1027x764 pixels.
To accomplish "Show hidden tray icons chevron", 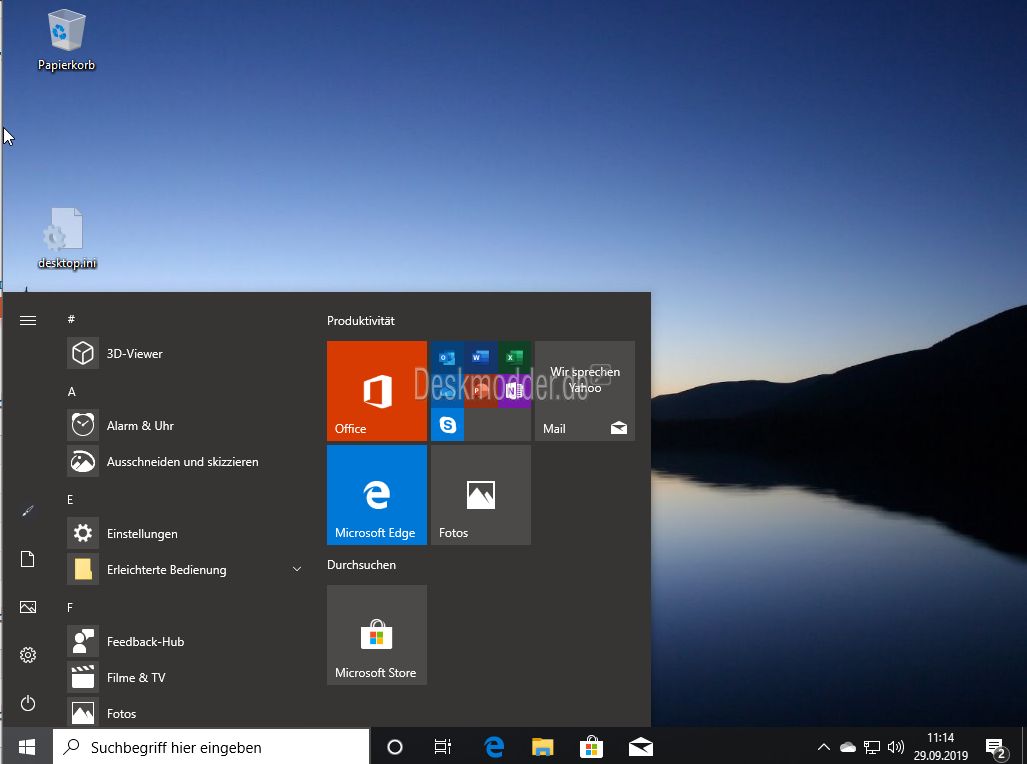I will click(x=824, y=747).
